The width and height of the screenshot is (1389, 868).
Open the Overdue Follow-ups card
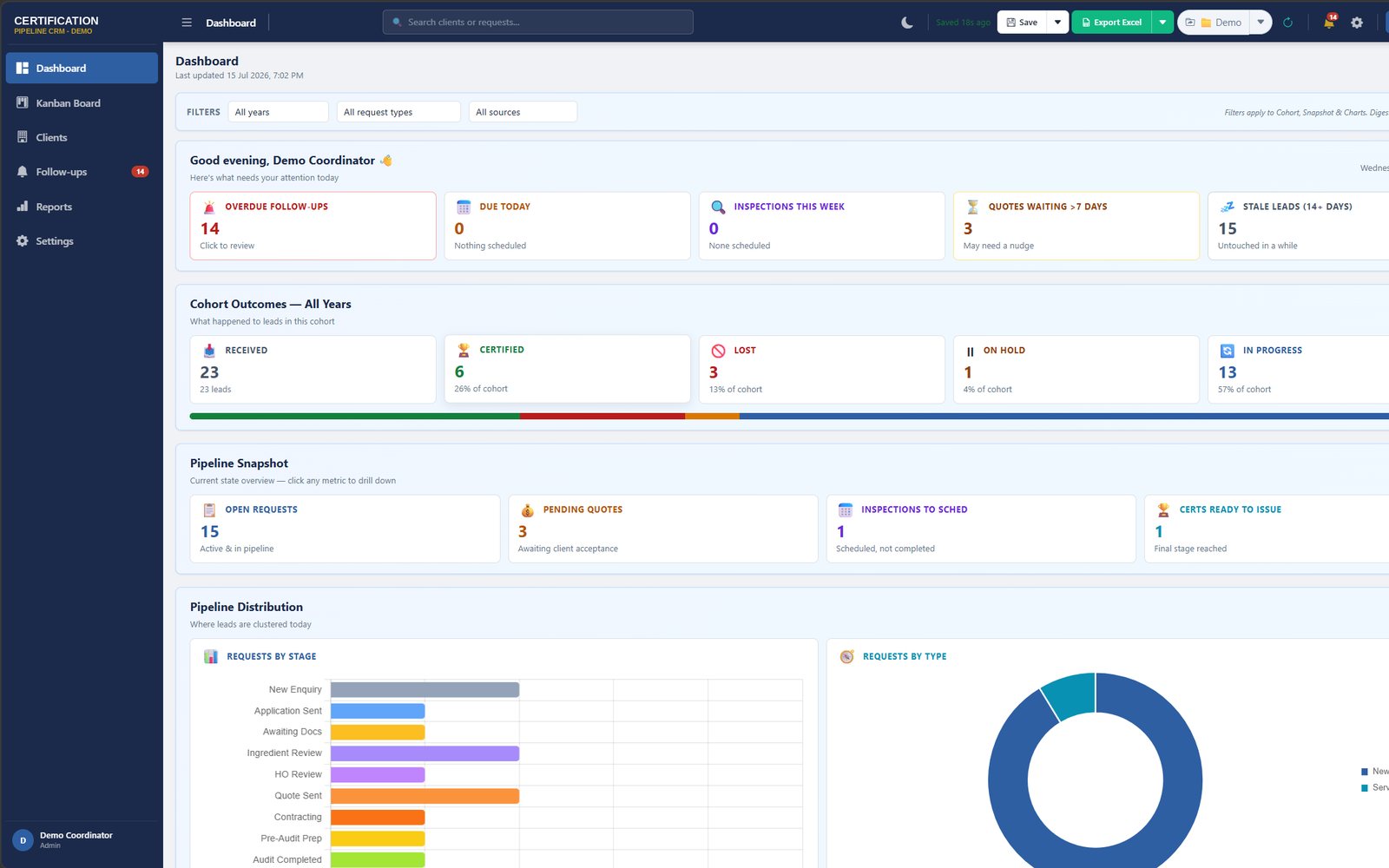click(x=313, y=226)
